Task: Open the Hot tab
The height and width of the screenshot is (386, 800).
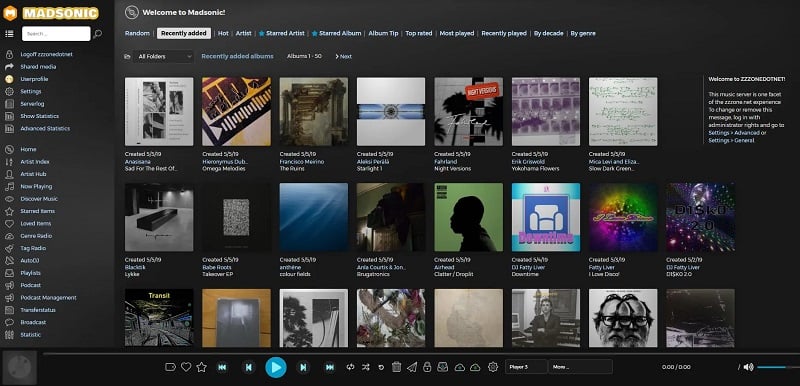Action: (223, 33)
